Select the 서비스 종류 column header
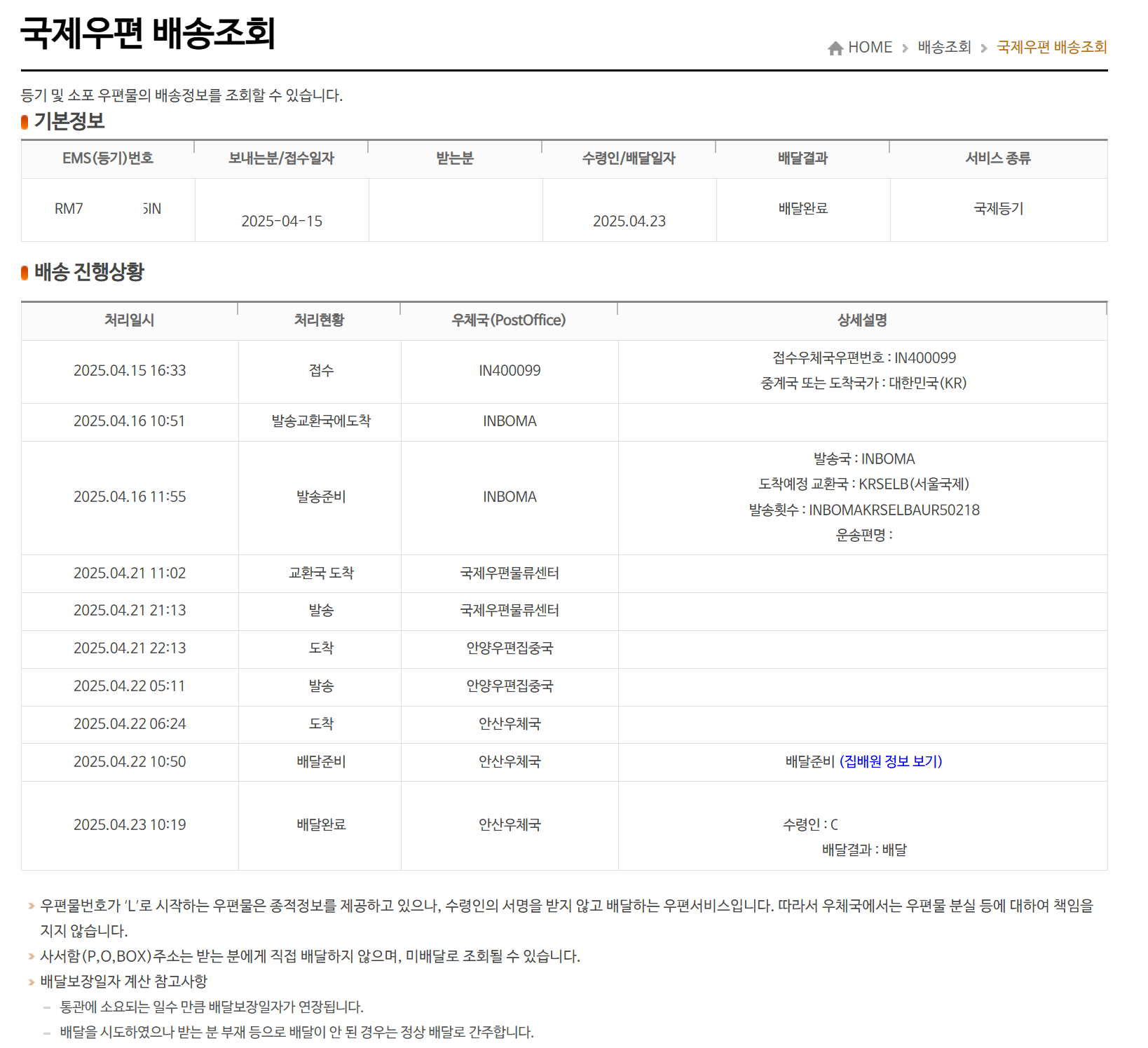1148x1048 pixels. pyautogui.click(x=998, y=158)
